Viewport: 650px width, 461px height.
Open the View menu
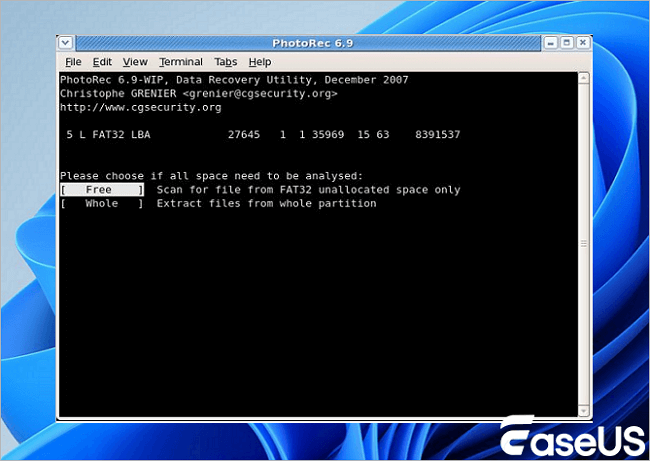135,62
